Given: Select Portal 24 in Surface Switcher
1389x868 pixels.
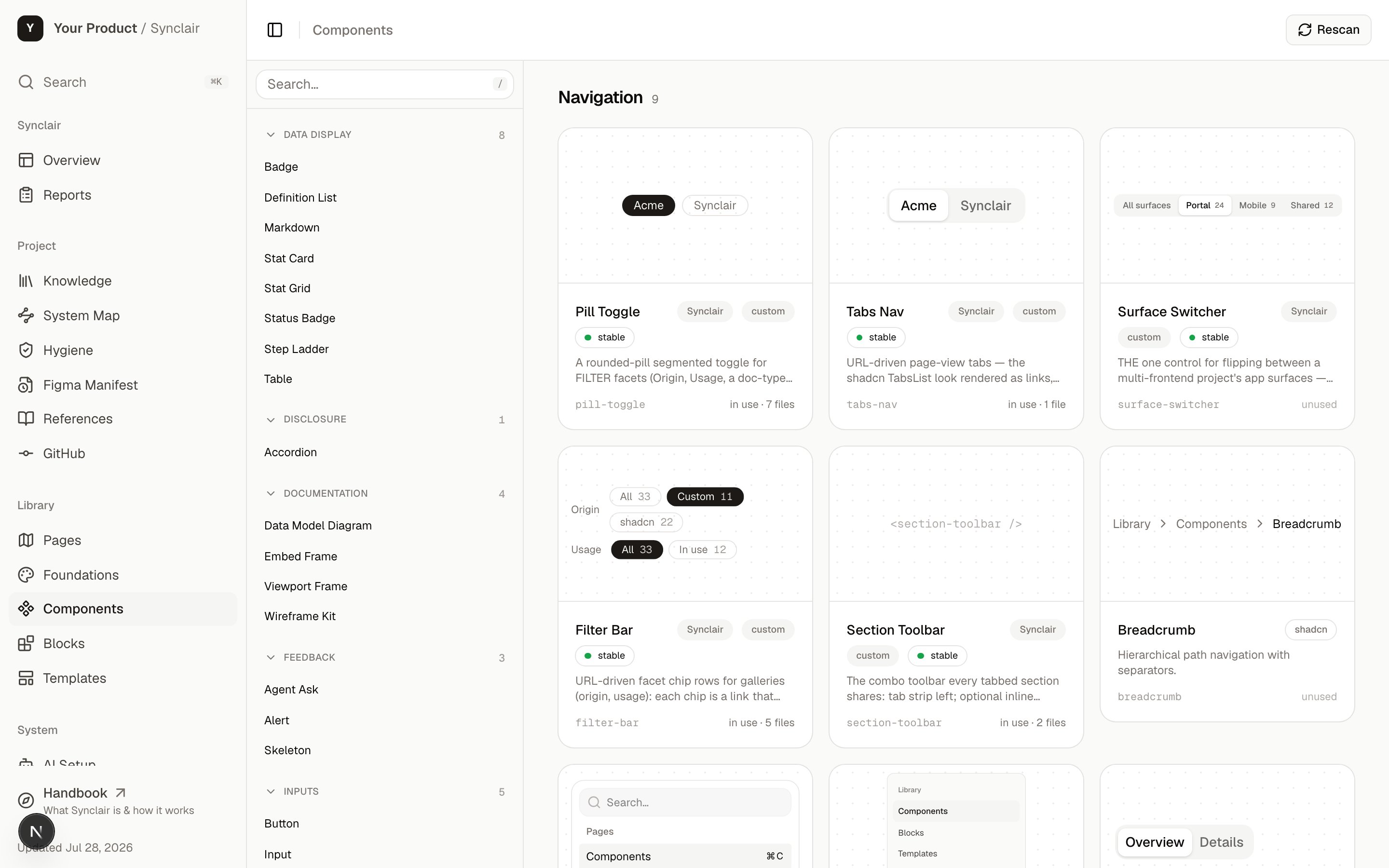Looking at the screenshot, I should click(1205, 205).
